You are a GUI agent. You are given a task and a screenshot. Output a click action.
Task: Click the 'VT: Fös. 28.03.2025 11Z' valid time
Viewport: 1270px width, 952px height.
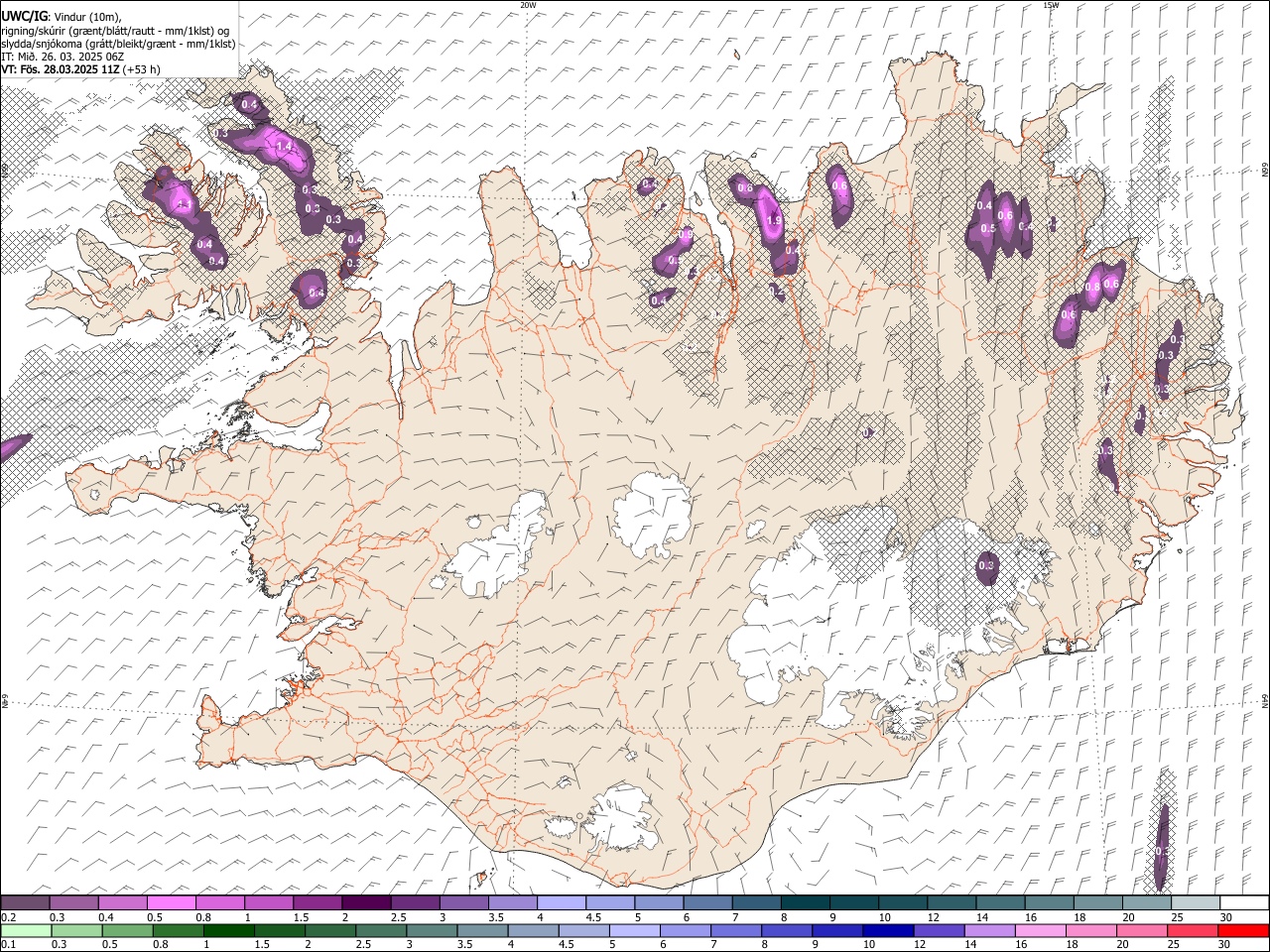click(x=60, y=69)
